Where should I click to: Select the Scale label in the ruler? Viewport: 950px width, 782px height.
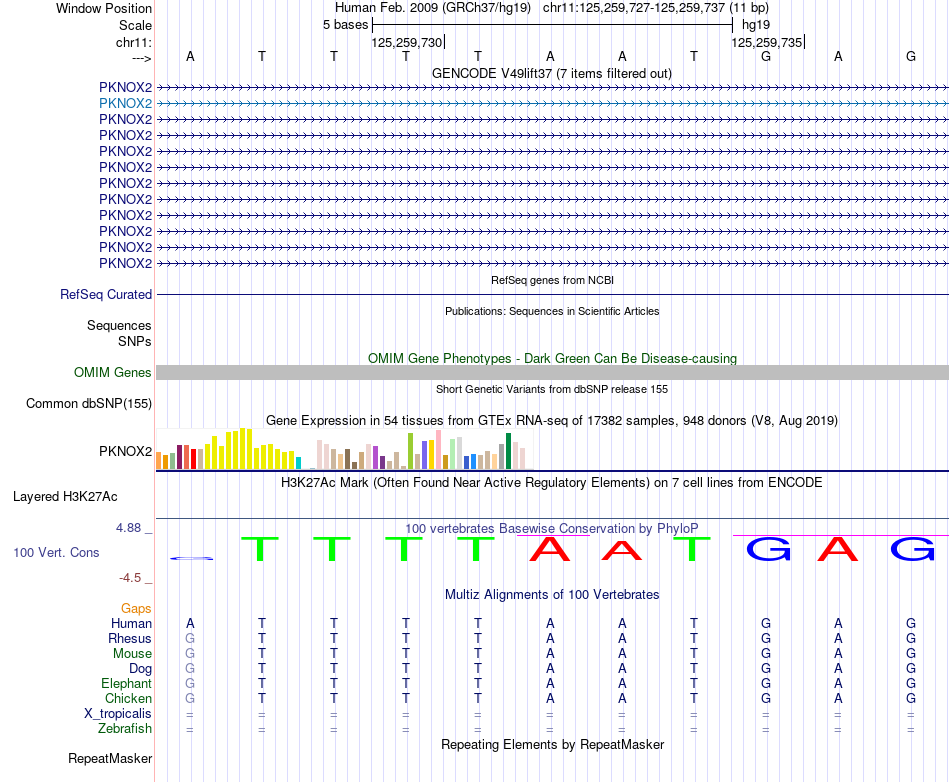click(x=135, y=25)
